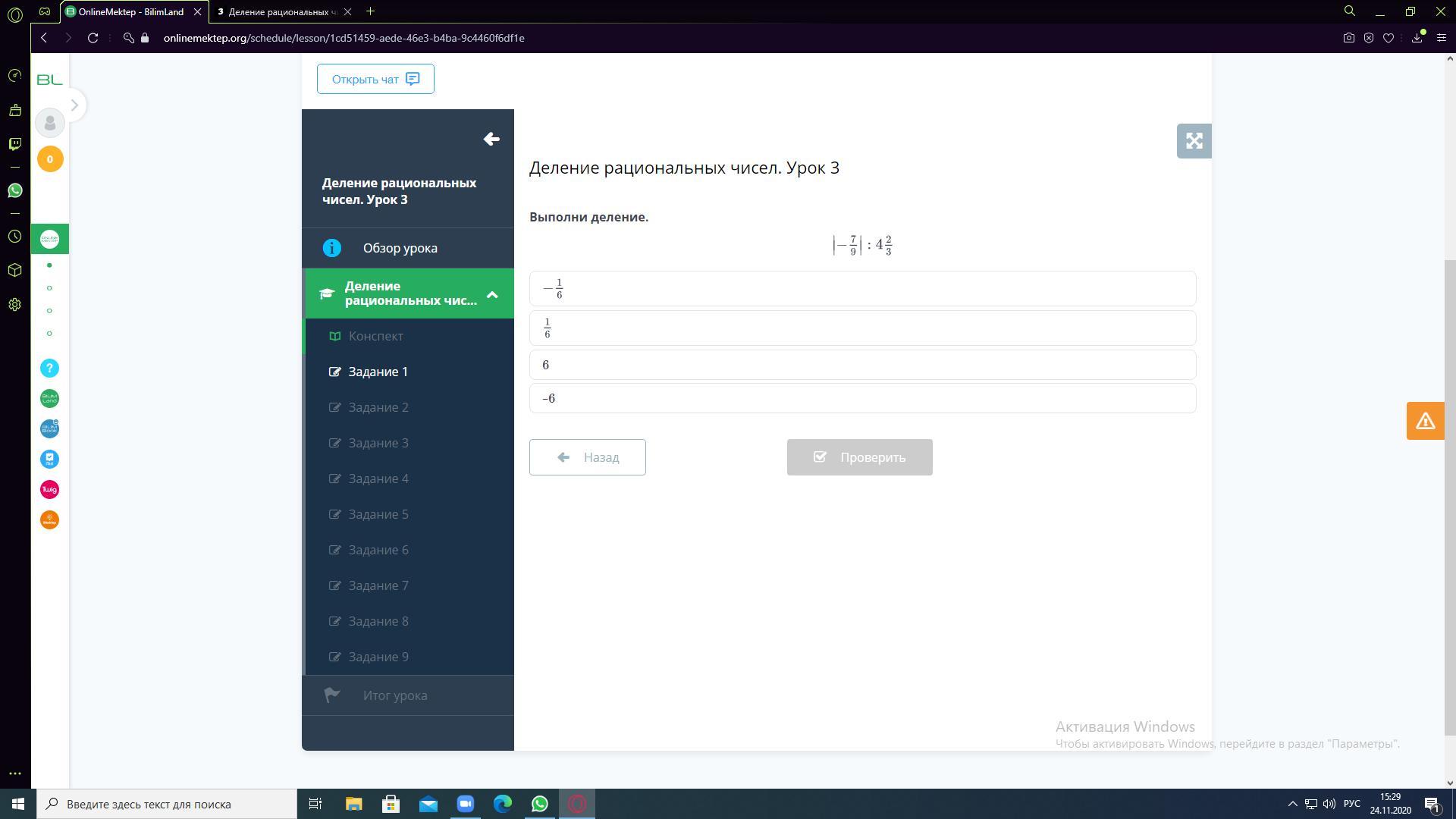Screen dimensions: 1456x819
Task: Click the orange warning report icon
Action: tap(1425, 421)
